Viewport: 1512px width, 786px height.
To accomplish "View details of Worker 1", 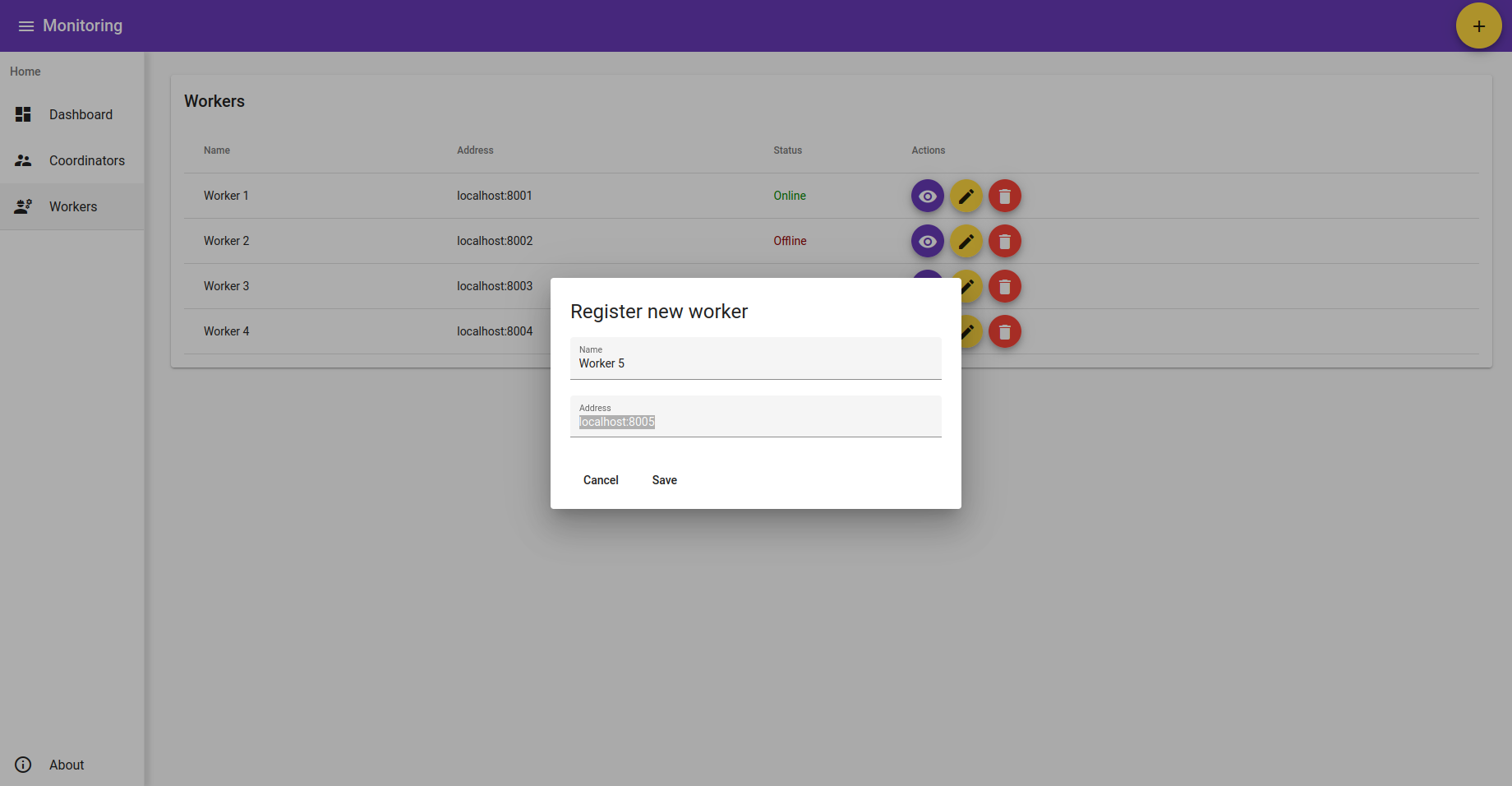I will click(x=927, y=196).
